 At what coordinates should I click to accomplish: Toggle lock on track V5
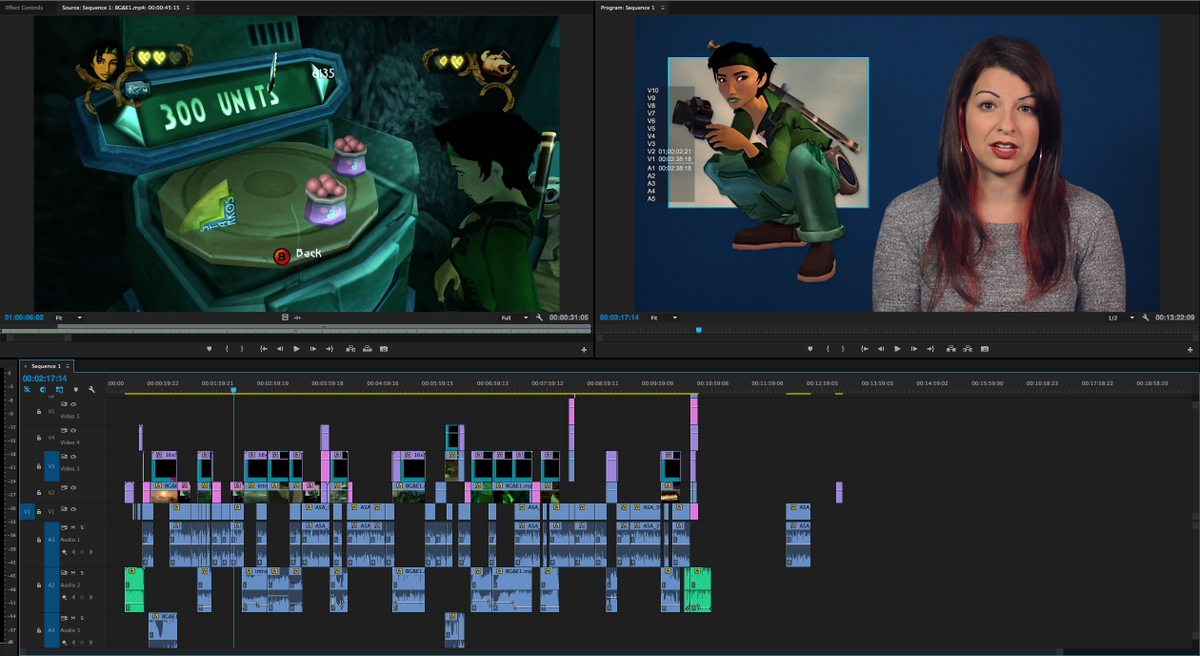[38, 411]
